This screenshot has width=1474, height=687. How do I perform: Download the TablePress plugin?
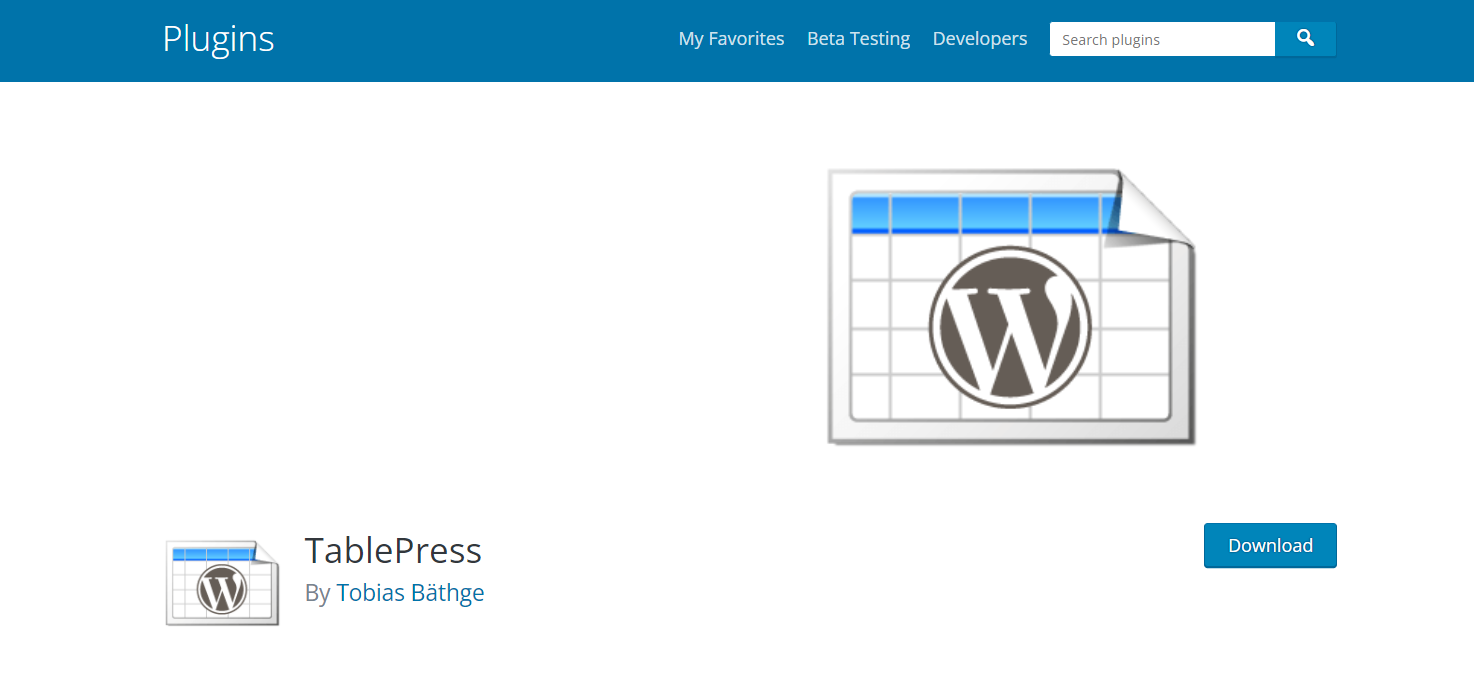[1270, 545]
